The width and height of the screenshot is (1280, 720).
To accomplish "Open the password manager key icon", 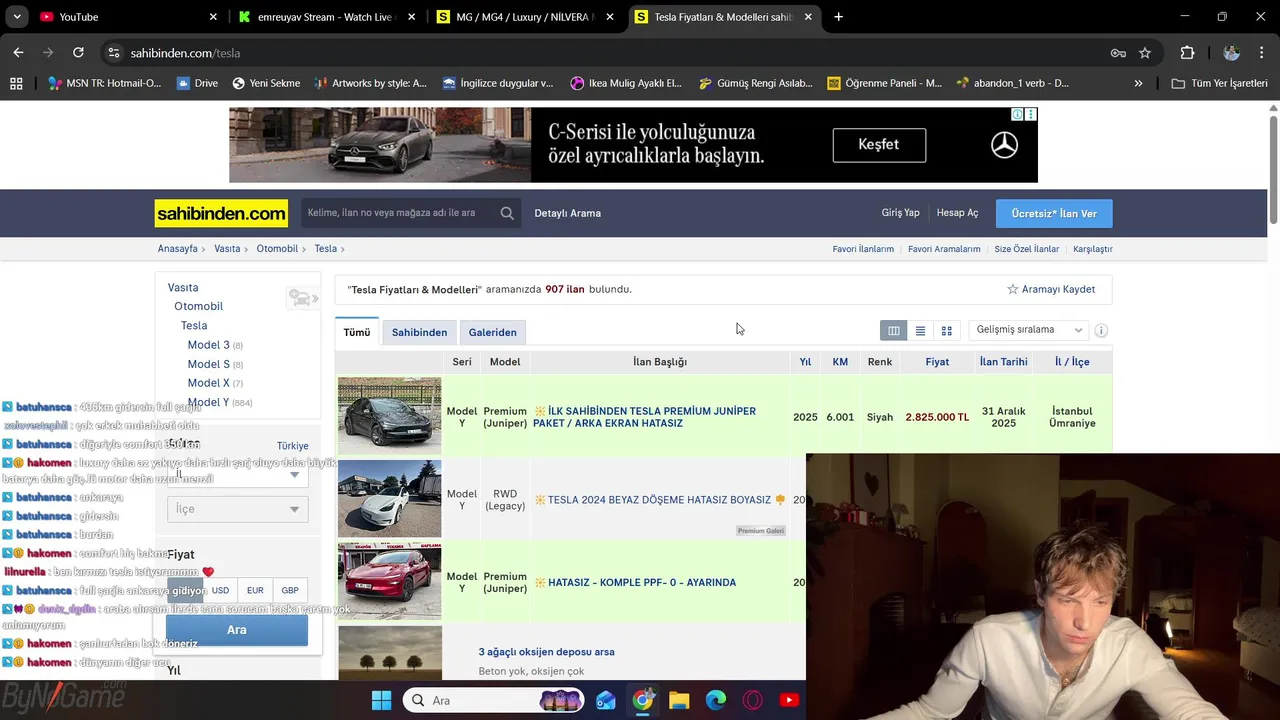I will point(1118,53).
